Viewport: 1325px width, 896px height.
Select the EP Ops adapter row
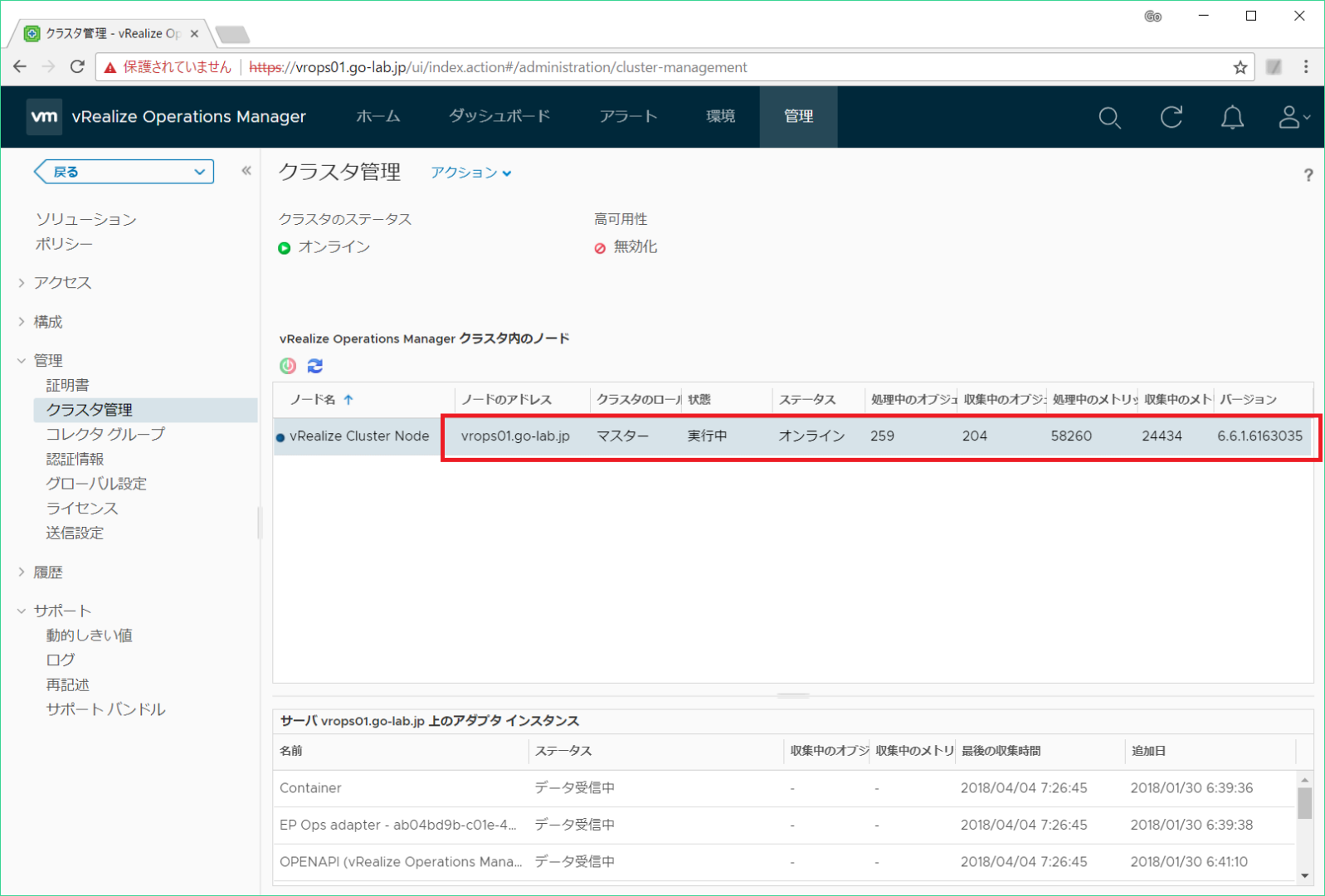(x=784, y=825)
